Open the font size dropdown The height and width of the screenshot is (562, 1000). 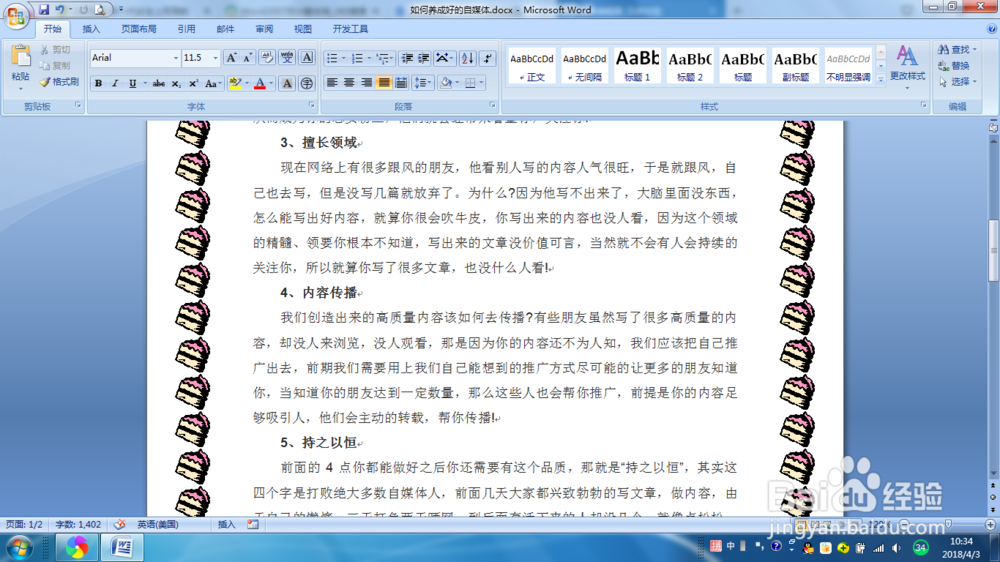pos(216,58)
